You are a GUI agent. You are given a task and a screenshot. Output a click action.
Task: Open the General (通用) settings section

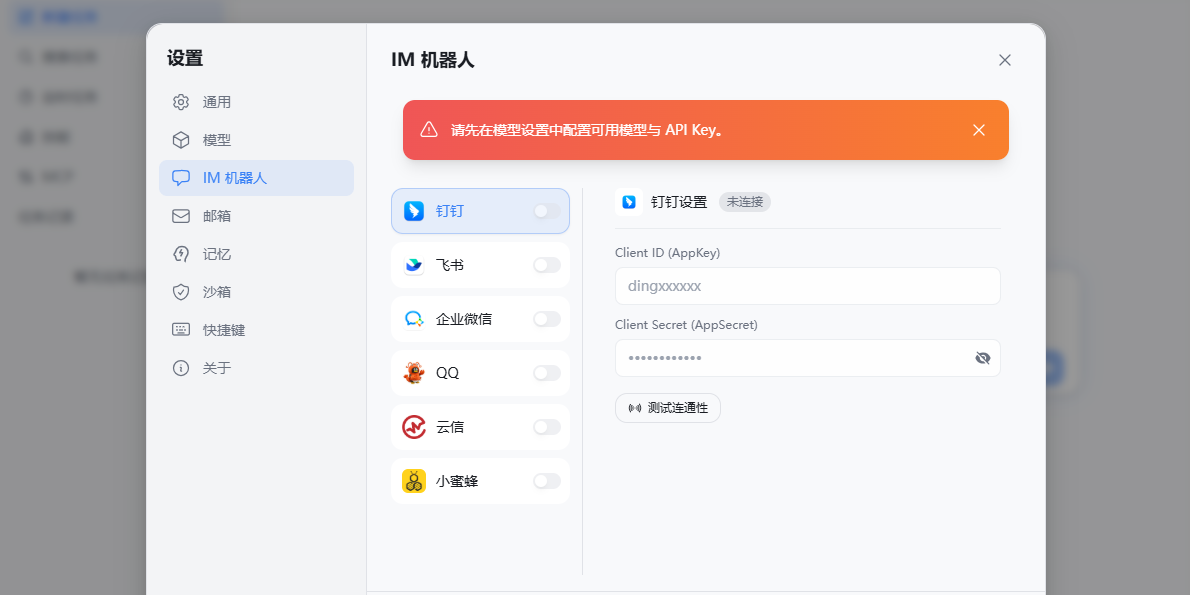[x=217, y=102]
